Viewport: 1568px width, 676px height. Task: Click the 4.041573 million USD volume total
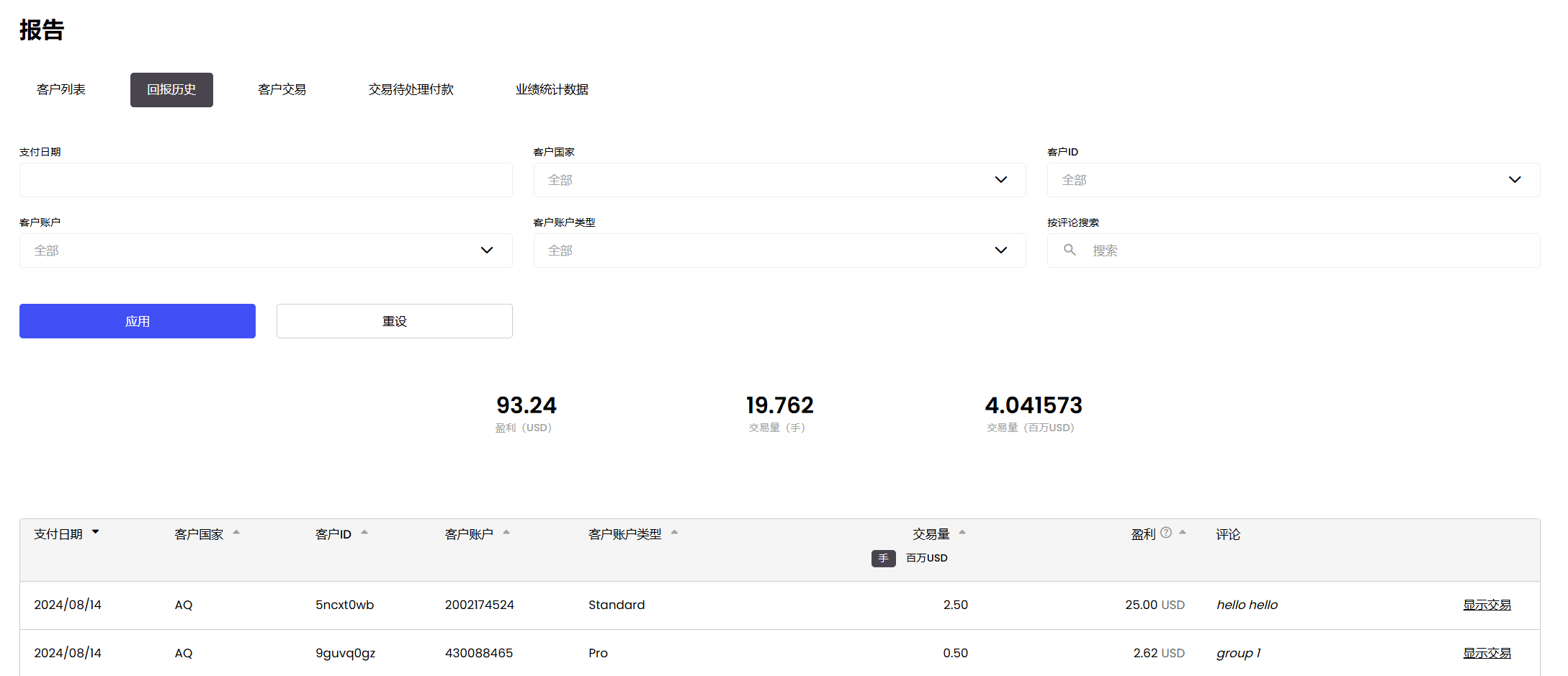1034,405
